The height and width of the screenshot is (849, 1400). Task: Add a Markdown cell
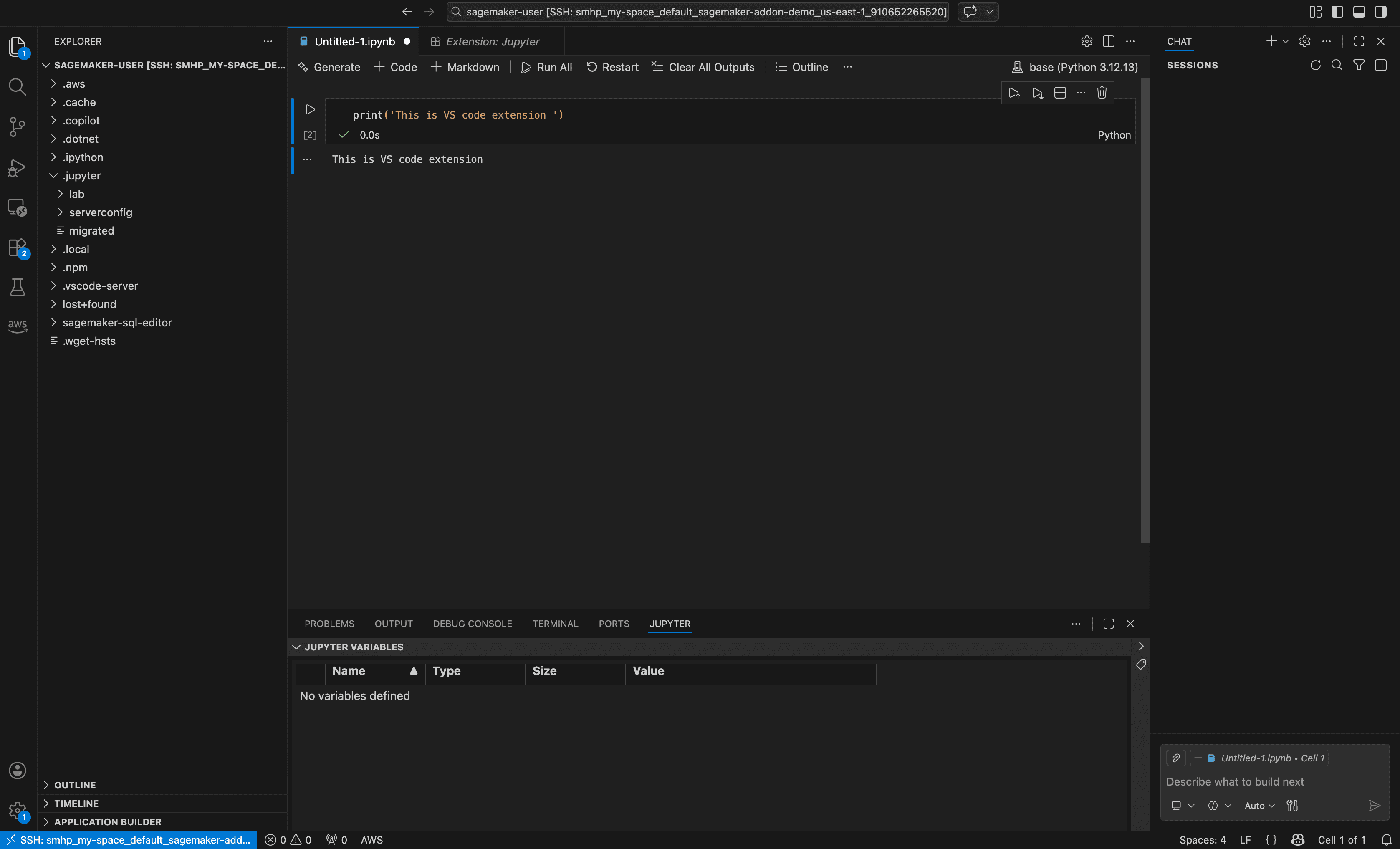pos(465,67)
